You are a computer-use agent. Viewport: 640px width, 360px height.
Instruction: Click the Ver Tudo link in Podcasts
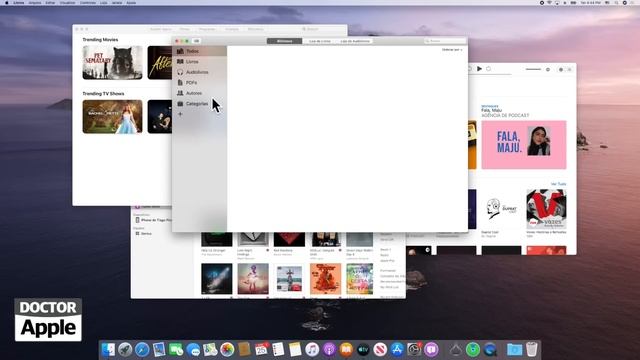pos(558,184)
